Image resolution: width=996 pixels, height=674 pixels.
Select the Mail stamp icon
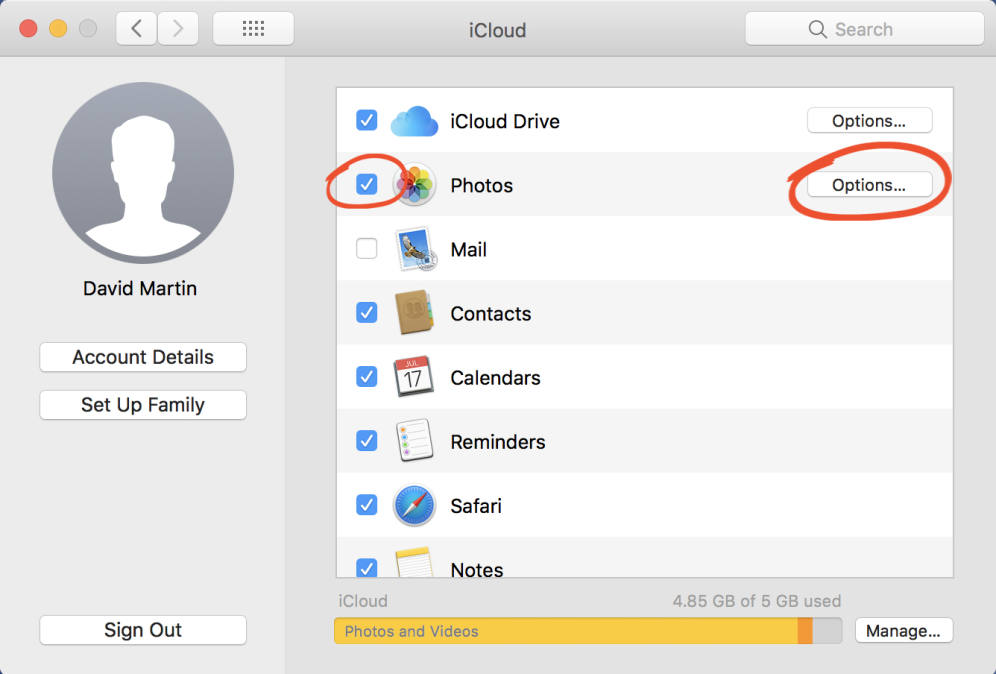coord(415,249)
